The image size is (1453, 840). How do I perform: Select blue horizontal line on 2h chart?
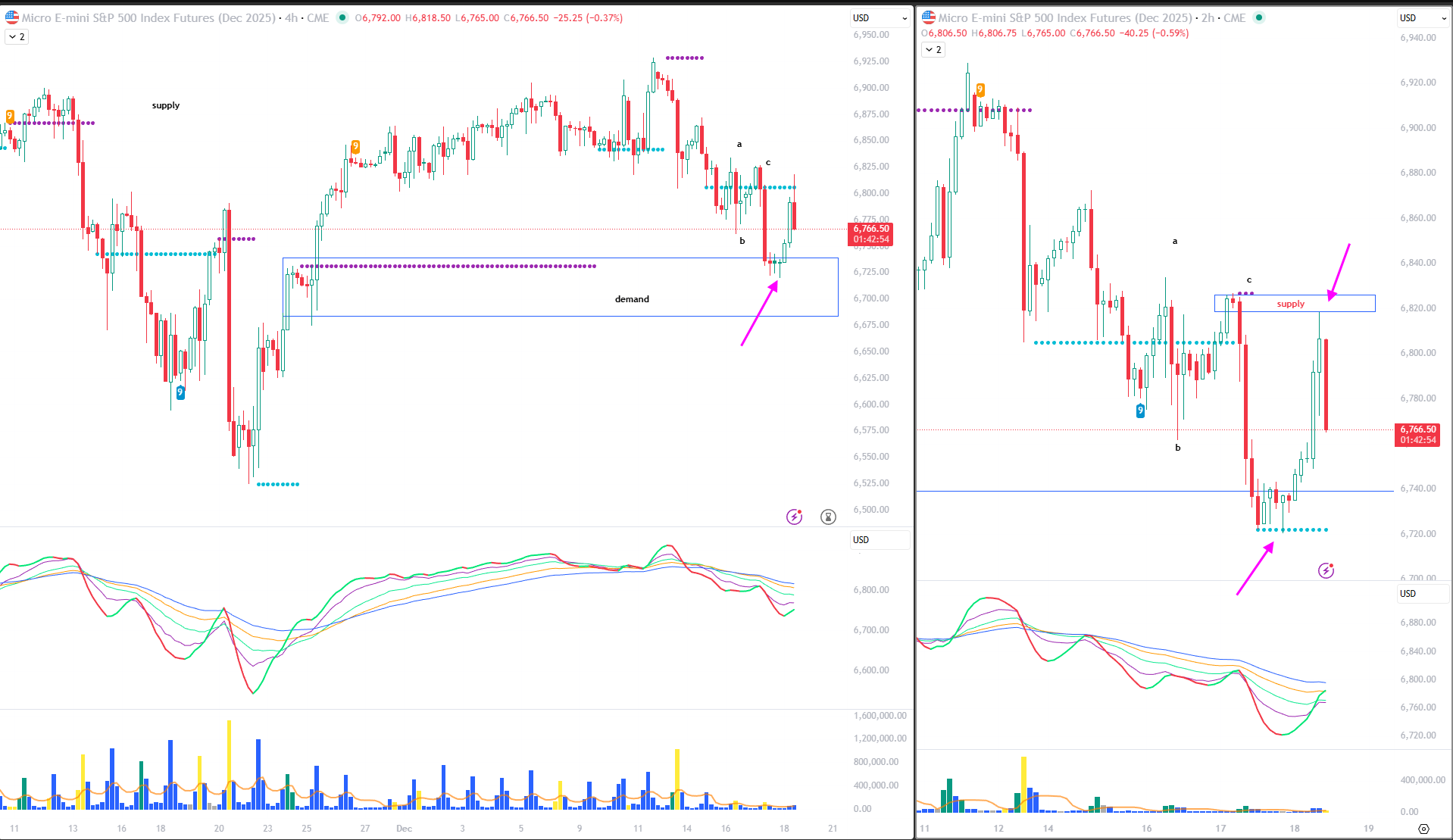point(1098,491)
